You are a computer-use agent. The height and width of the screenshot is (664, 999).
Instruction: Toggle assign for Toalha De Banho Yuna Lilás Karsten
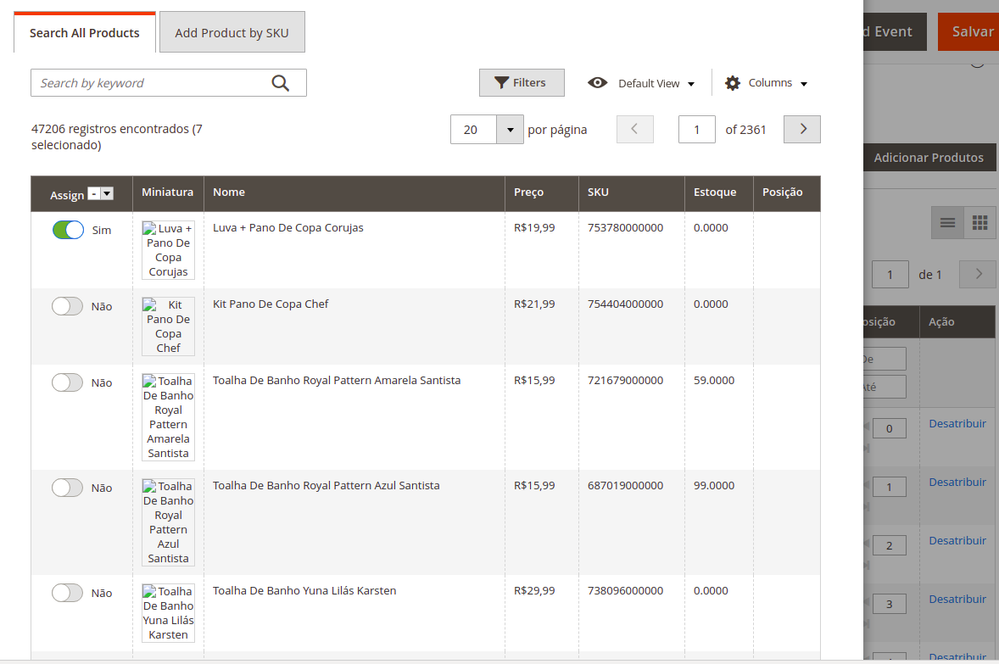click(68, 593)
